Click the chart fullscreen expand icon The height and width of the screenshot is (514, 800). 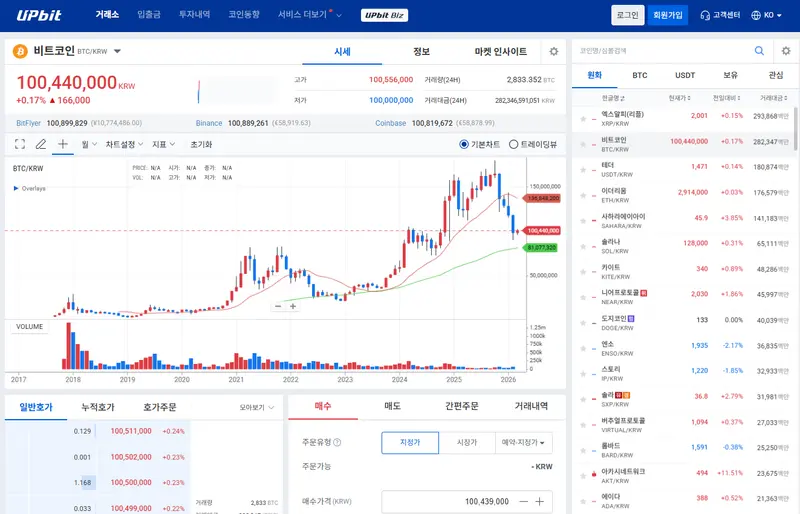[19, 144]
